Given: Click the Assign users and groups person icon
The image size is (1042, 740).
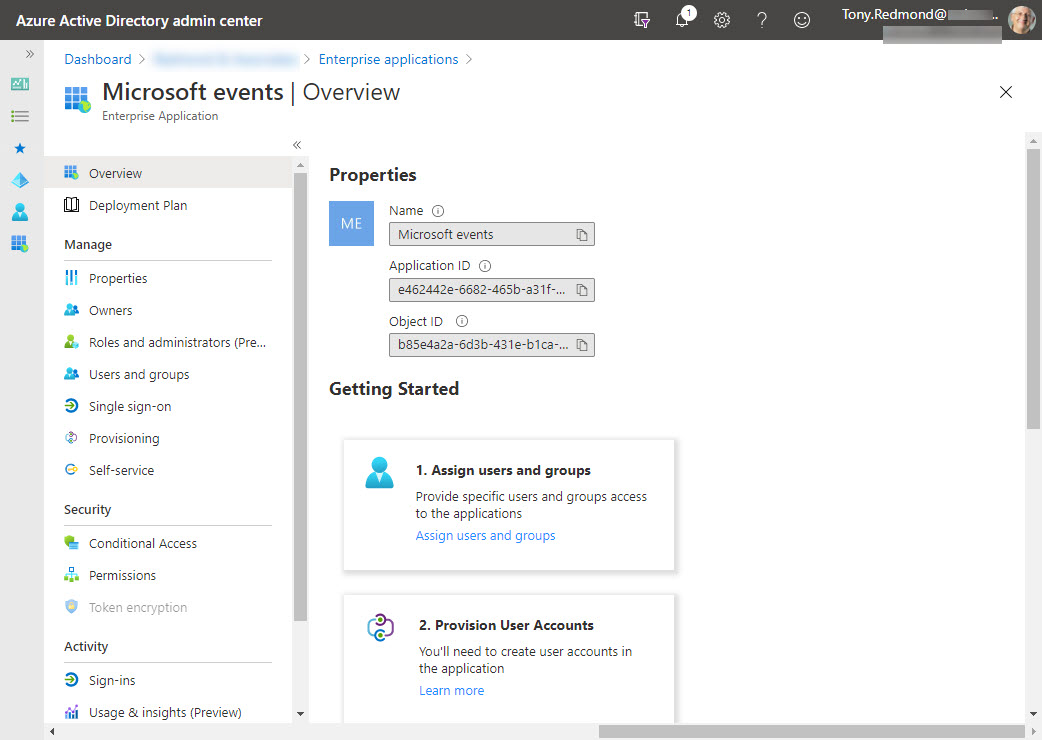Looking at the screenshot, I should pos(379,472).
